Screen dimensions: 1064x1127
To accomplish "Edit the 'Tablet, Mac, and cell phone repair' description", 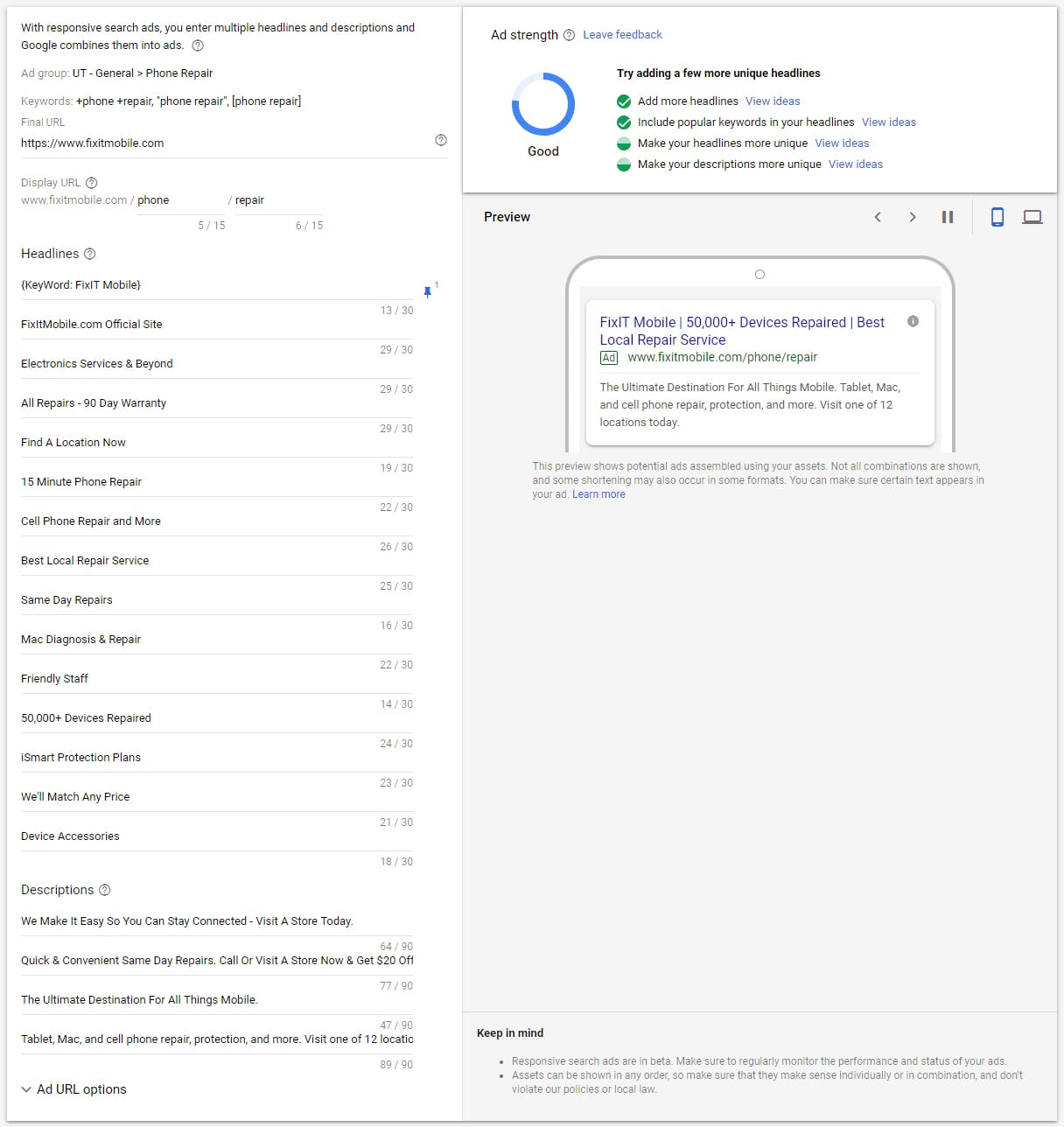I will click(217, 1039).
